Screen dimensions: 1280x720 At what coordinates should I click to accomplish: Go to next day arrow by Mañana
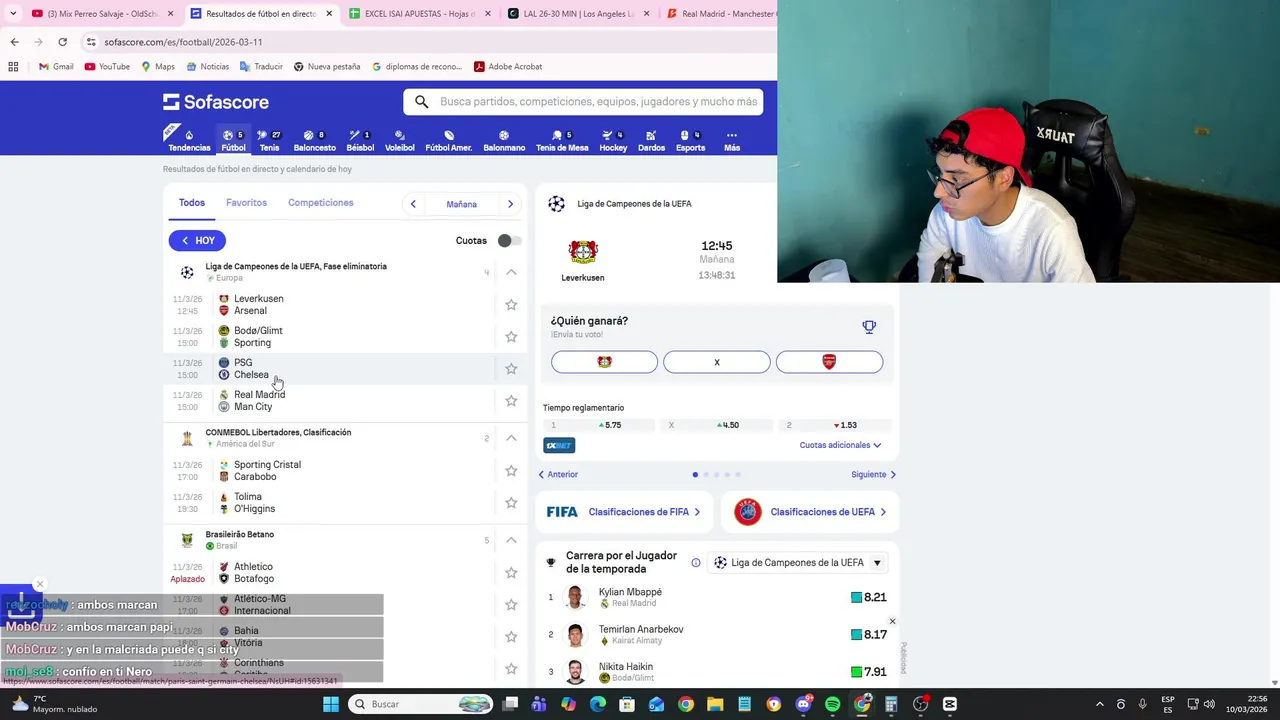click(510, 204)
